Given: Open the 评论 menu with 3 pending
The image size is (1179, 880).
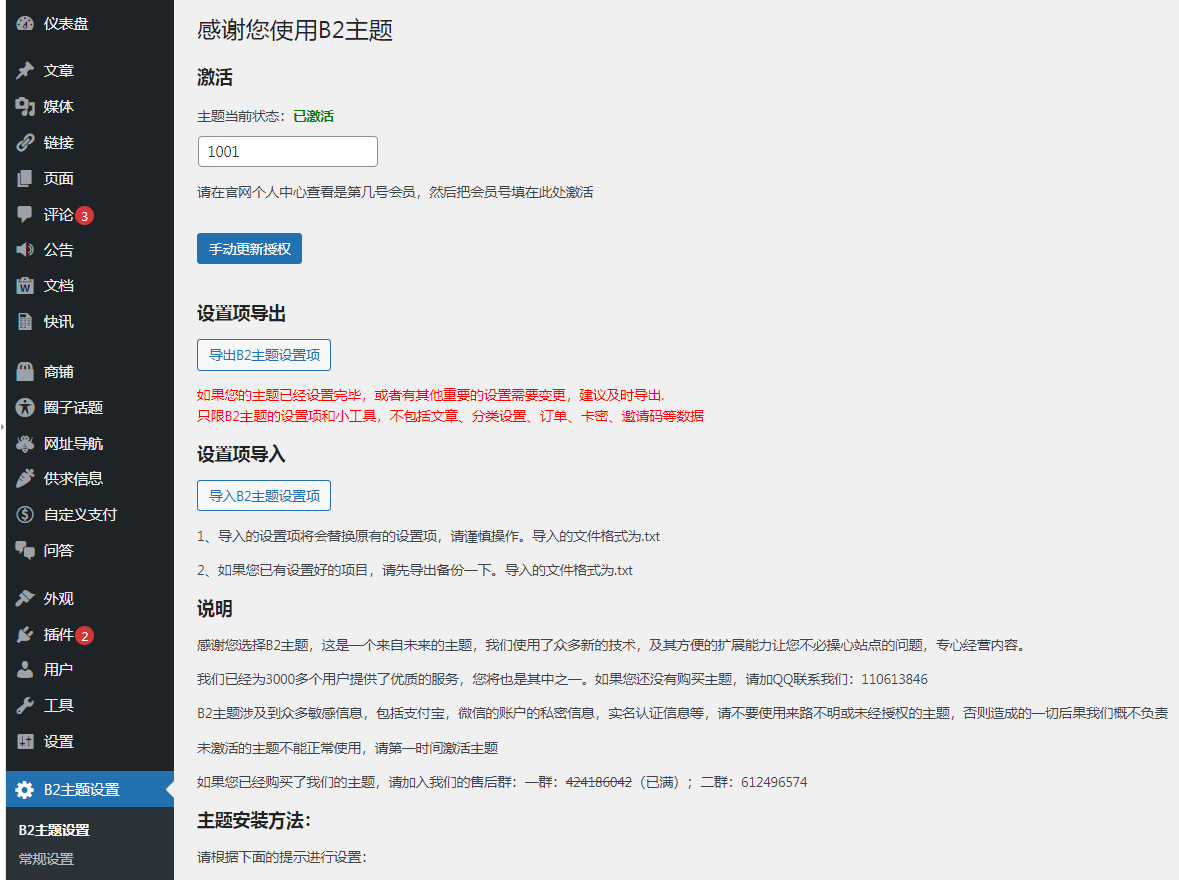Looking at the screenshot, I should [x=58, y=215].
